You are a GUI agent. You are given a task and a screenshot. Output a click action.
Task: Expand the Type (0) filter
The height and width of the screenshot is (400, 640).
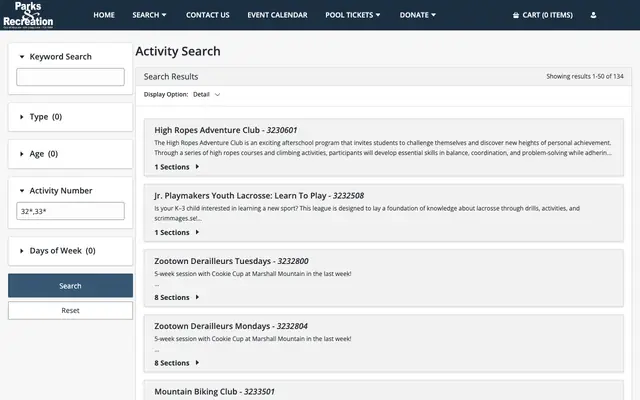pyautogui.click(x=41, y=117)
